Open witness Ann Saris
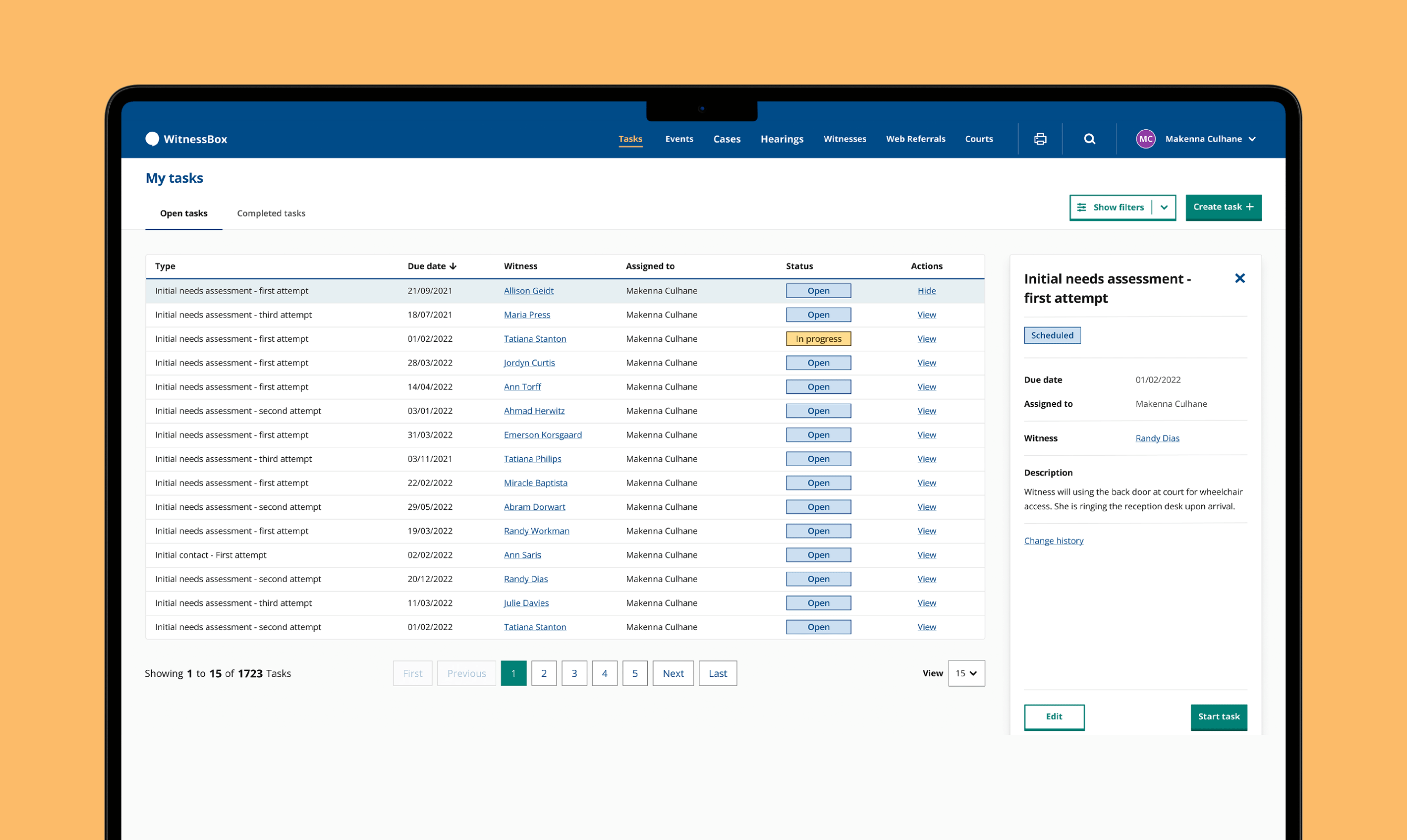Viewport: 1407px width, 840px height. [522, 555]
